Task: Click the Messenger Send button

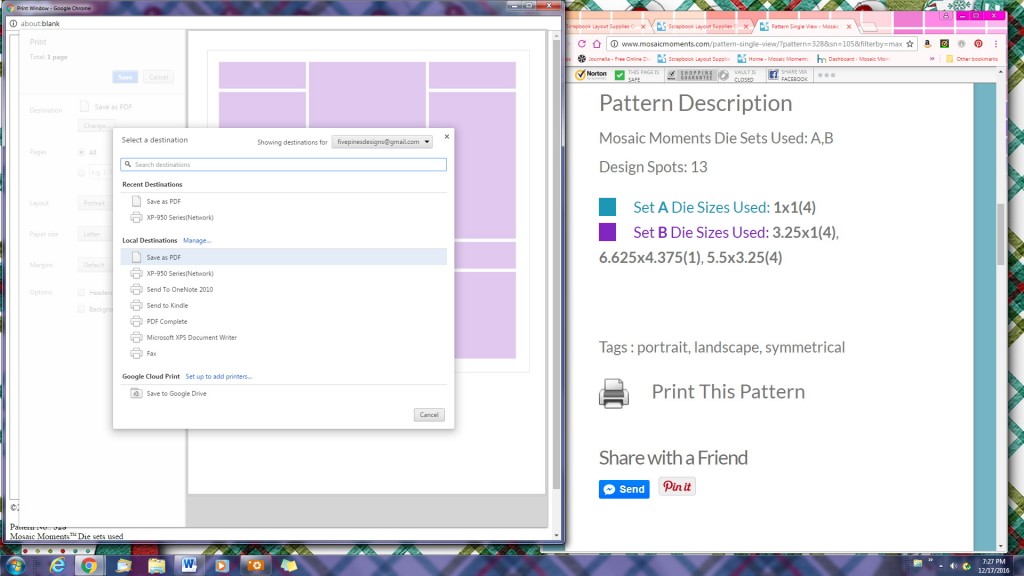Action: (x=624, y=489)
